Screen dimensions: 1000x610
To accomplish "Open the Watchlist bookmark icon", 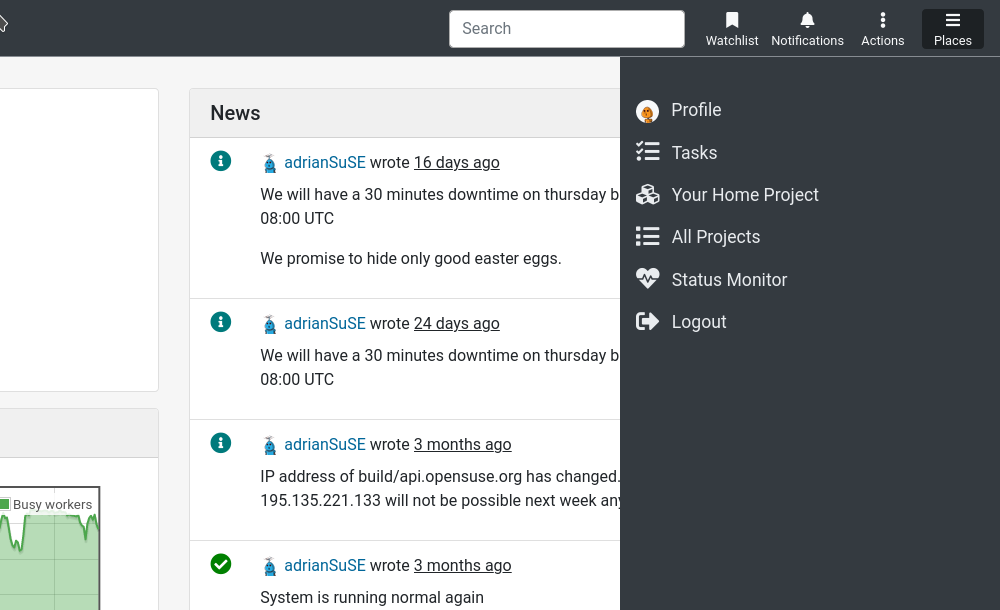I will 732,20.
